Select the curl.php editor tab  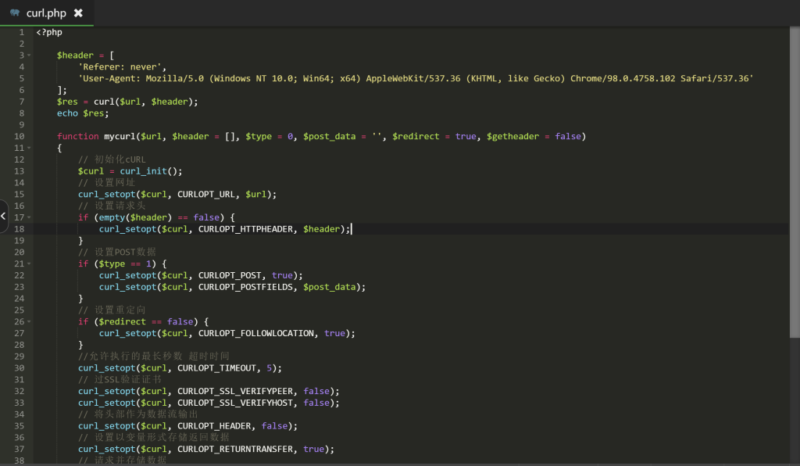tap(46, 13)
